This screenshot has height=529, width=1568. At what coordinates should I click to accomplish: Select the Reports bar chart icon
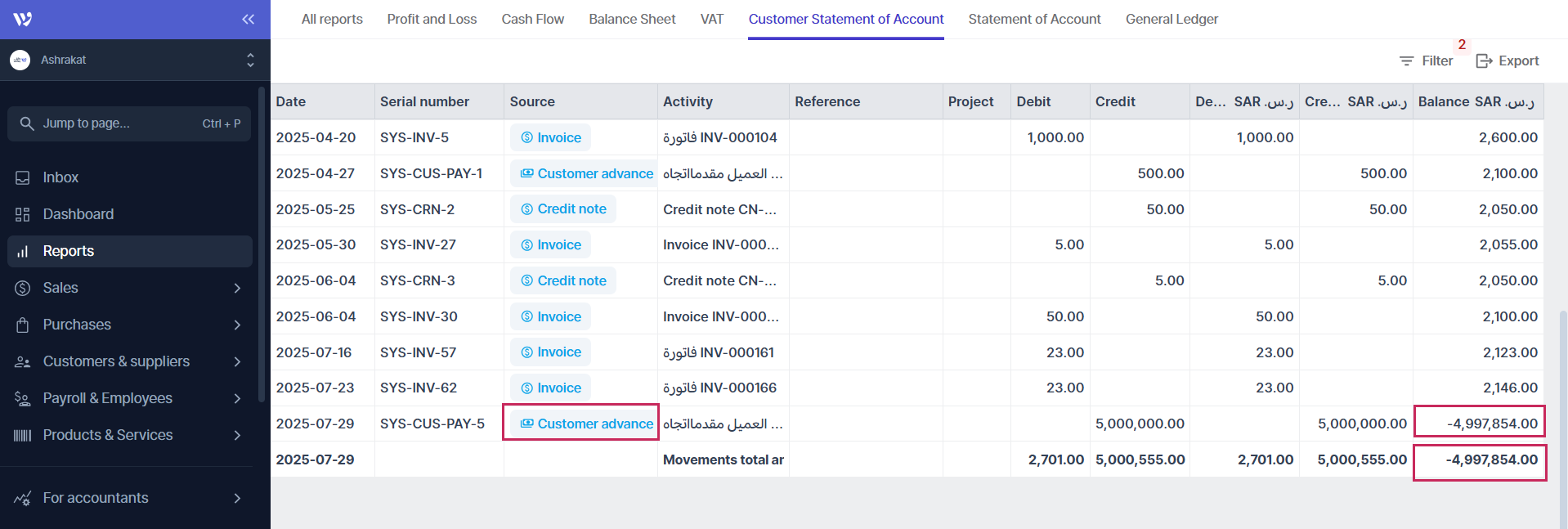click(x=23, y=252)
